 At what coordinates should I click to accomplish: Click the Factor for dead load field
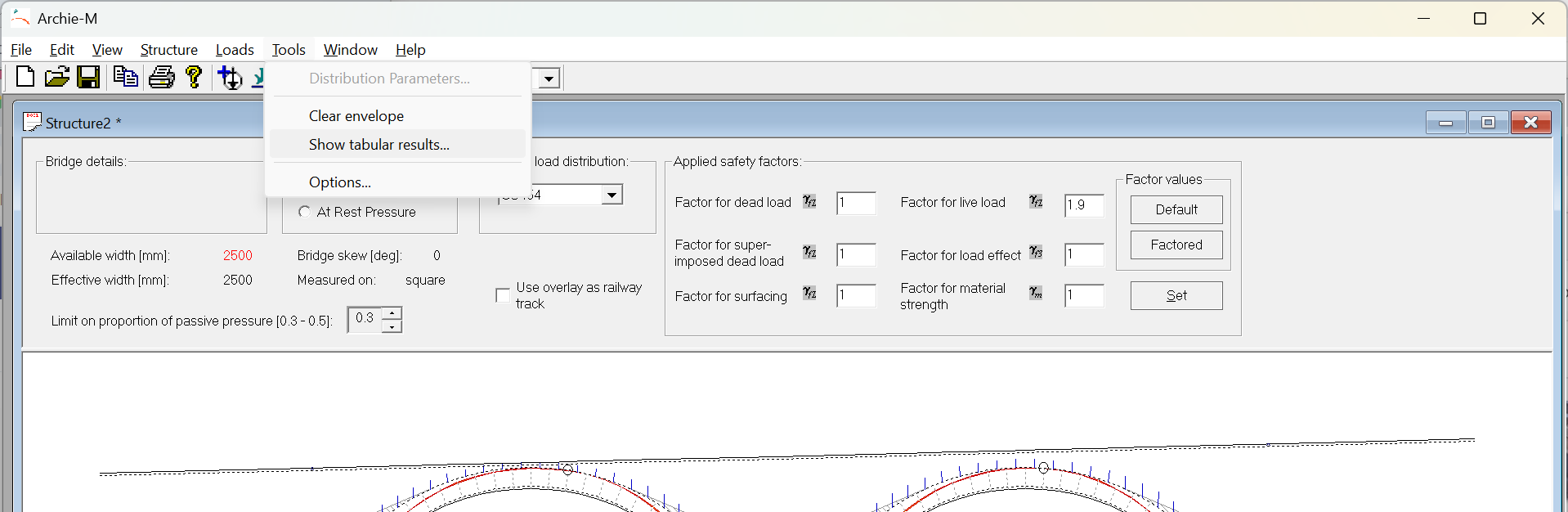coord(856,203)
